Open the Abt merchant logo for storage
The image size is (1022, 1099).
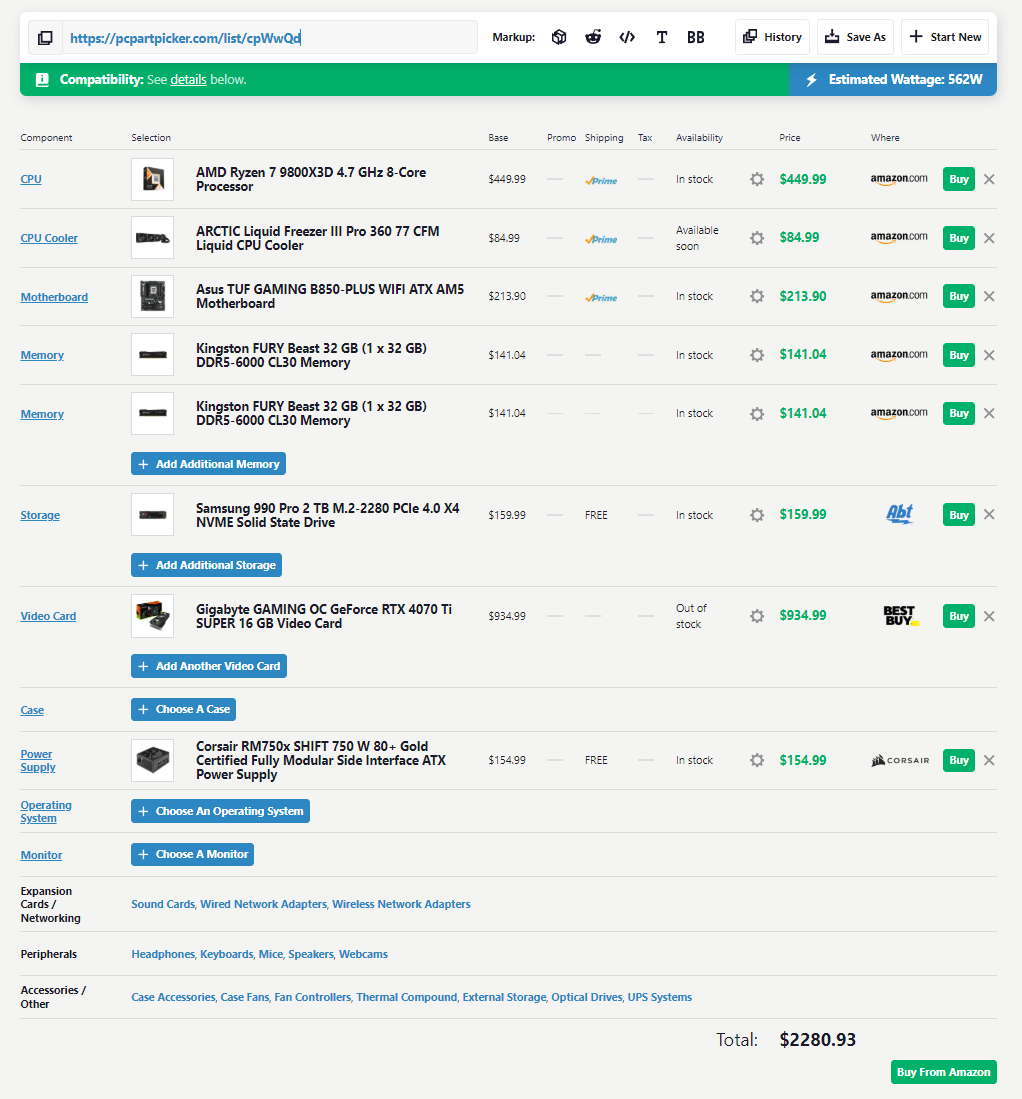(x=899, y=514)
